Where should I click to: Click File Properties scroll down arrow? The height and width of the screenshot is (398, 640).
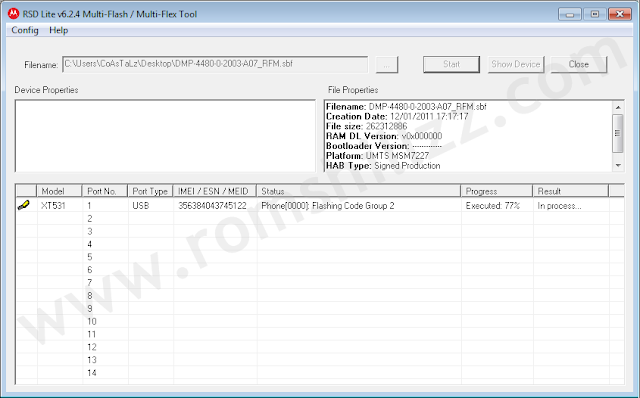618,165
